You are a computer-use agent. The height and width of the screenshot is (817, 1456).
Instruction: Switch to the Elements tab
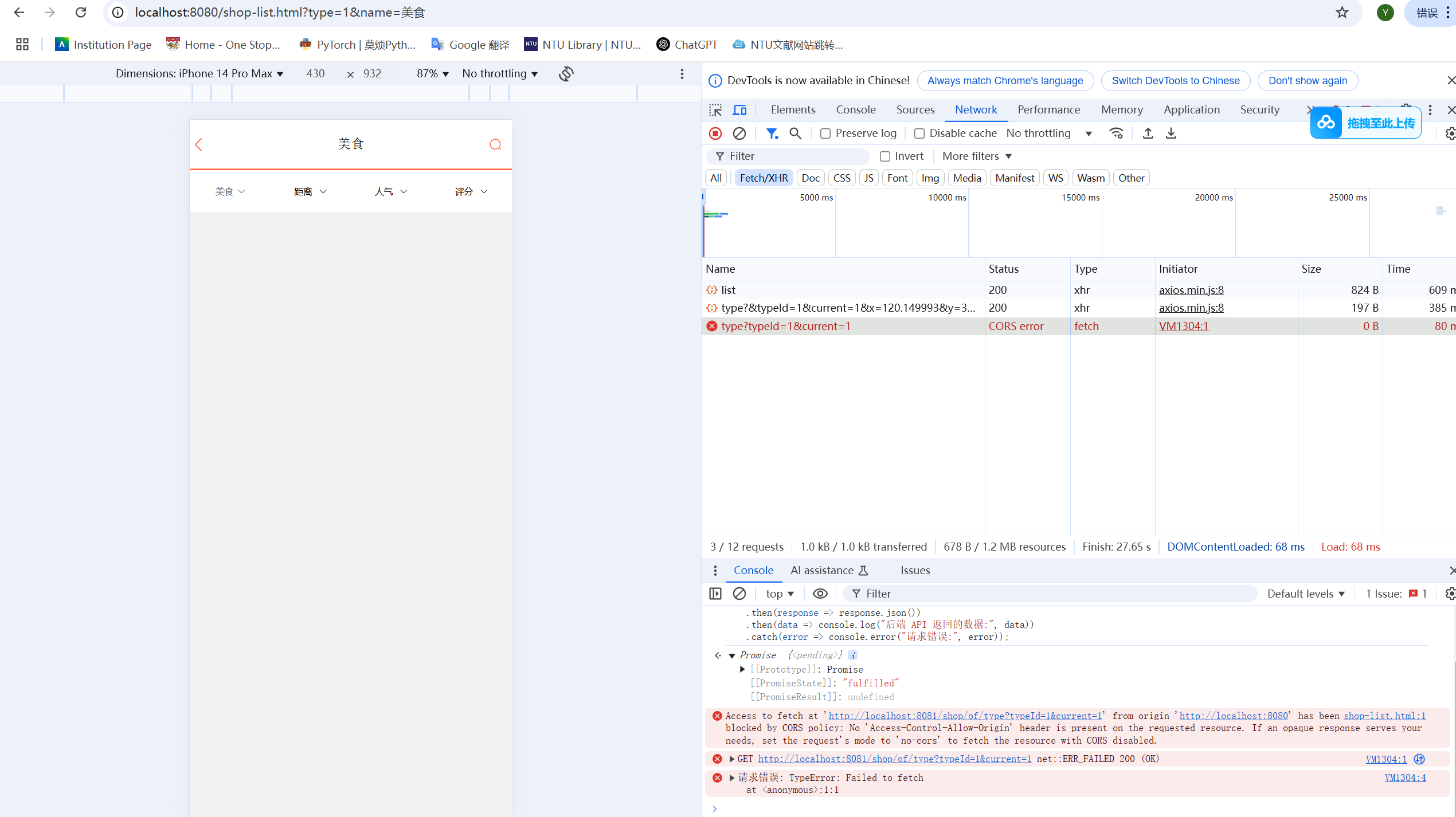click(793, 109)
